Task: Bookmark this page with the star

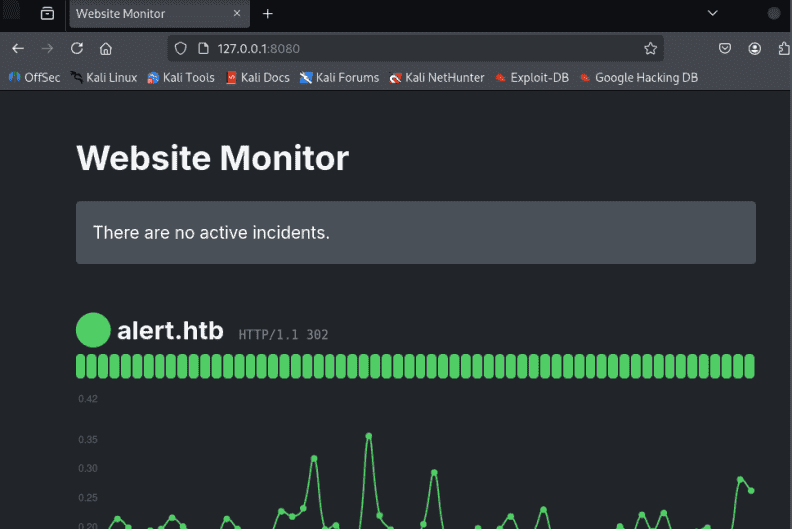Action: tap(651, 49)
